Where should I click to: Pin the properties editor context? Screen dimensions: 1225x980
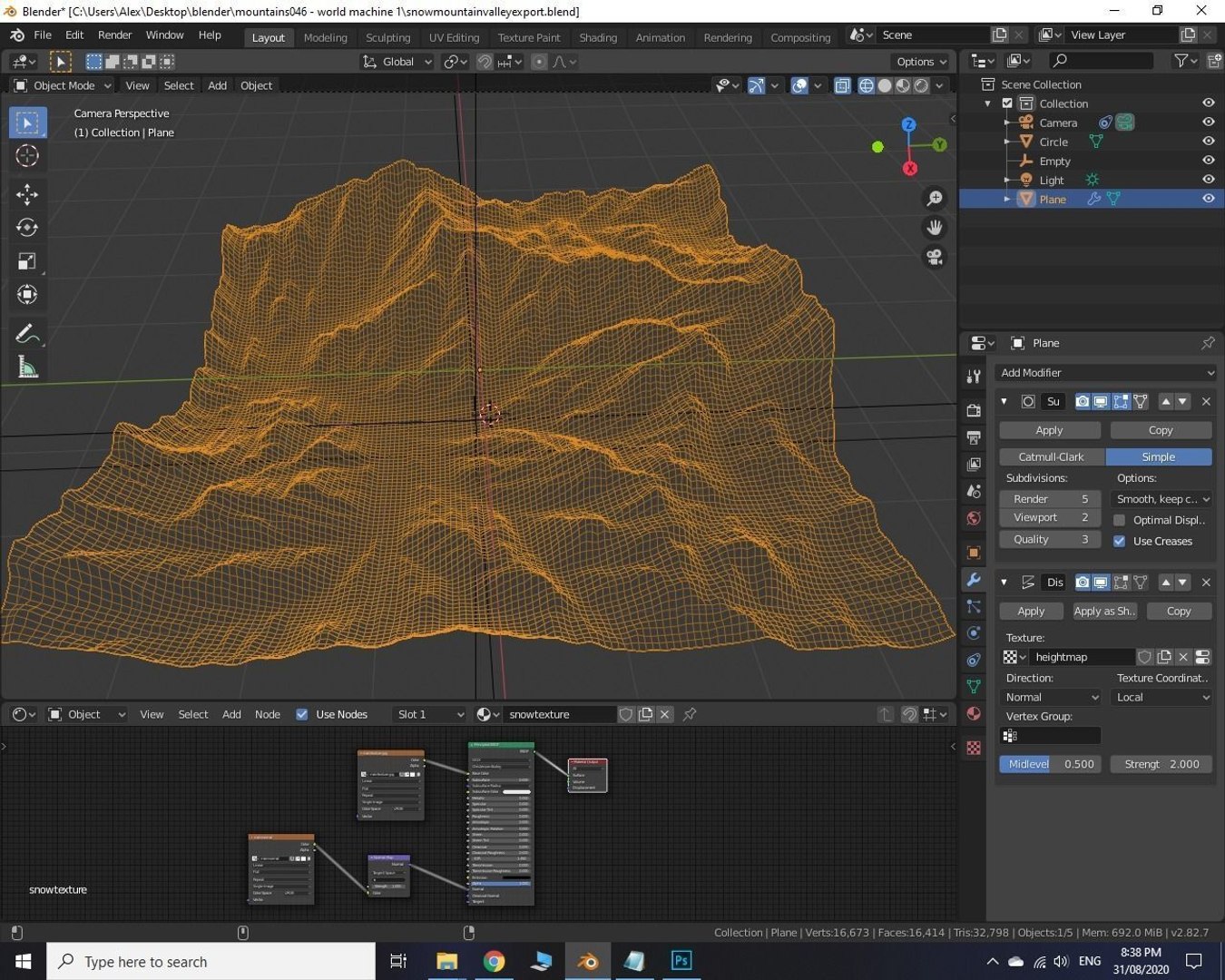coord(1208,343)
